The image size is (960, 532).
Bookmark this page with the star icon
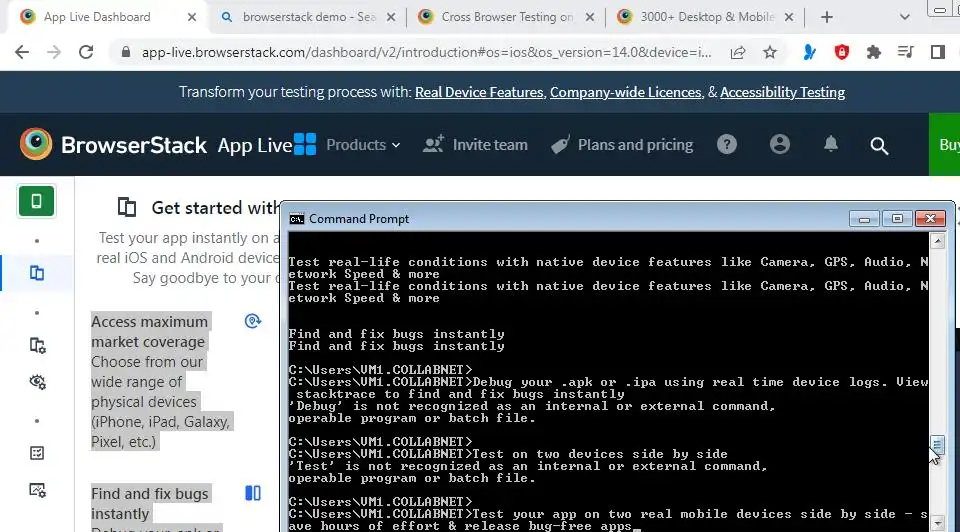pyautogui.click(x=770, y=53)
